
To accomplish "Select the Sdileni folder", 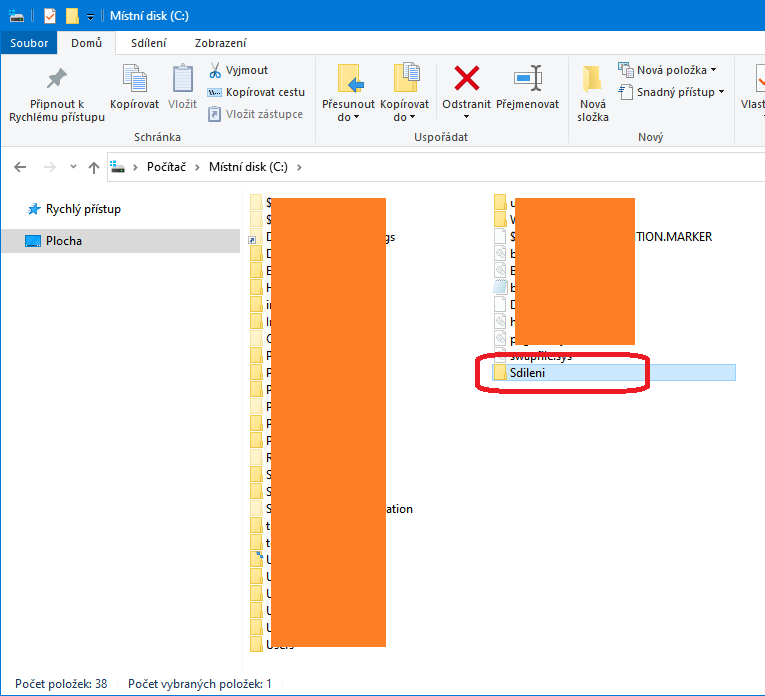I will 614,373.
